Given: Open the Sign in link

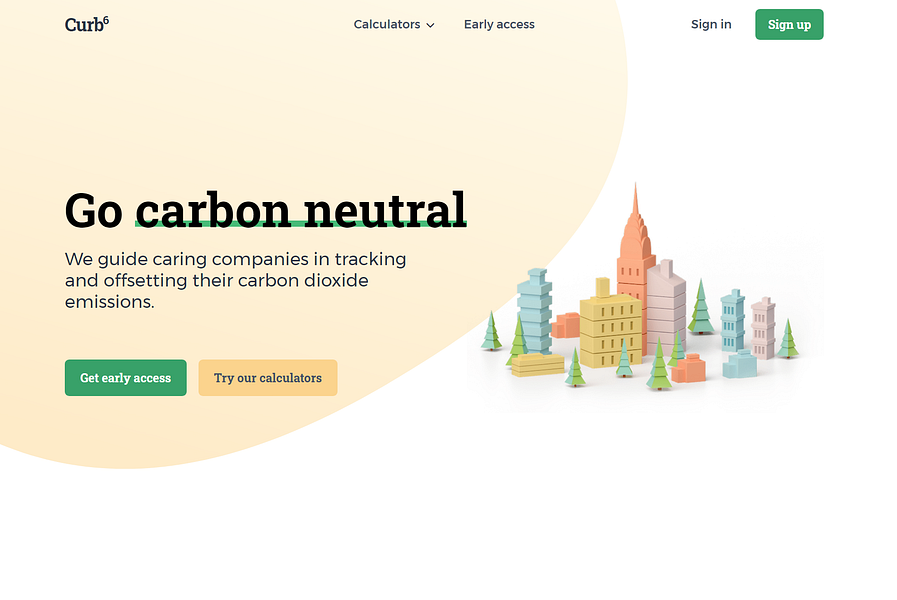Looking at the screenshot, I should pyautogui.click(x=711, y=24).
